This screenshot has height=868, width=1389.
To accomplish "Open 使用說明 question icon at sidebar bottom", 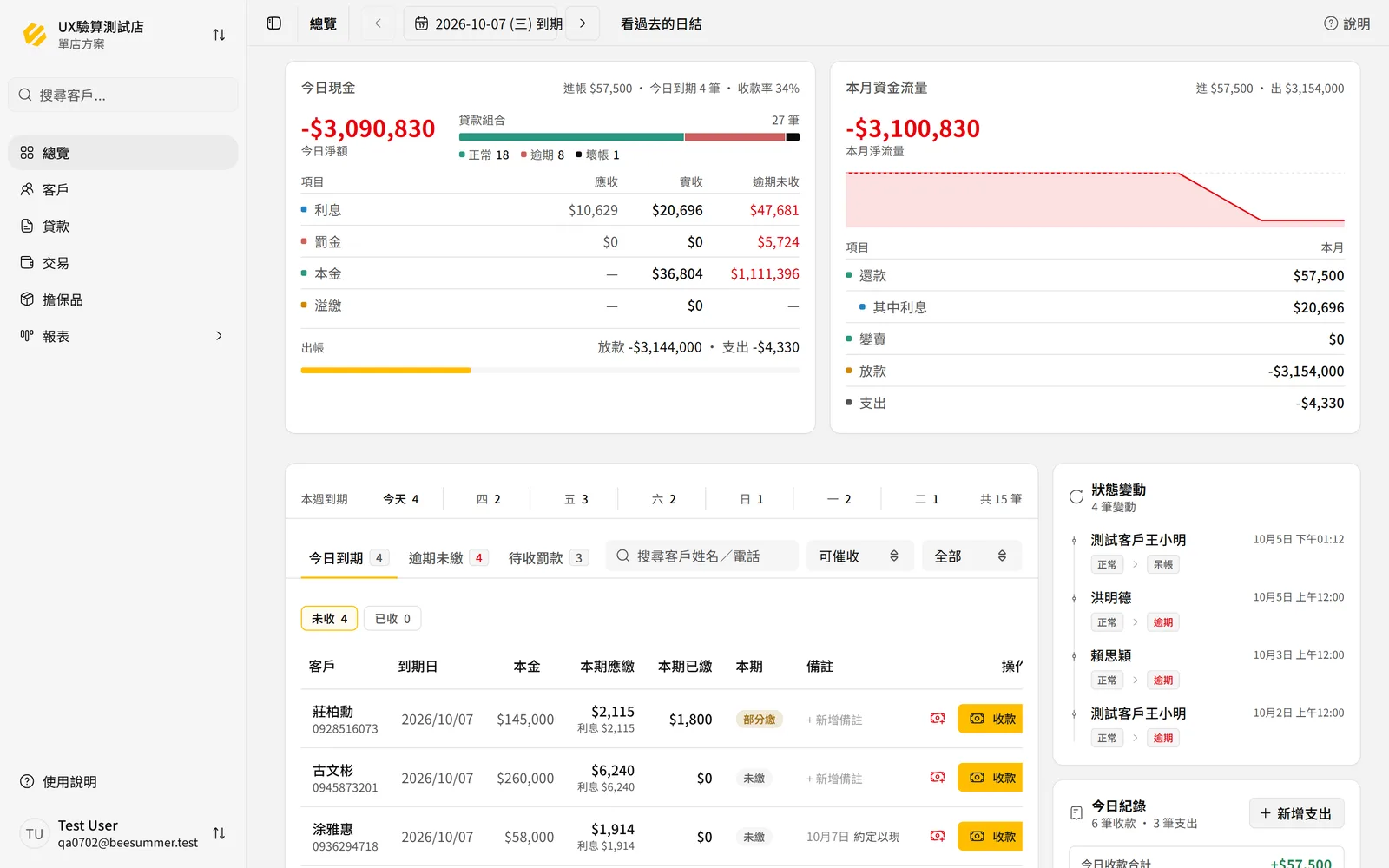I will (x=27, y=781).
